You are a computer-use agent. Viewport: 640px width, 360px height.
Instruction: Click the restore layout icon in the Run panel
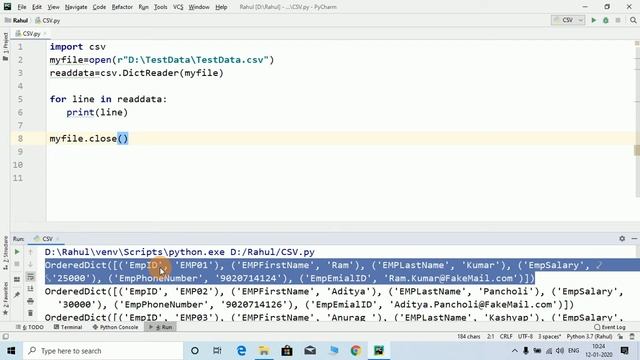coord(17,280)
